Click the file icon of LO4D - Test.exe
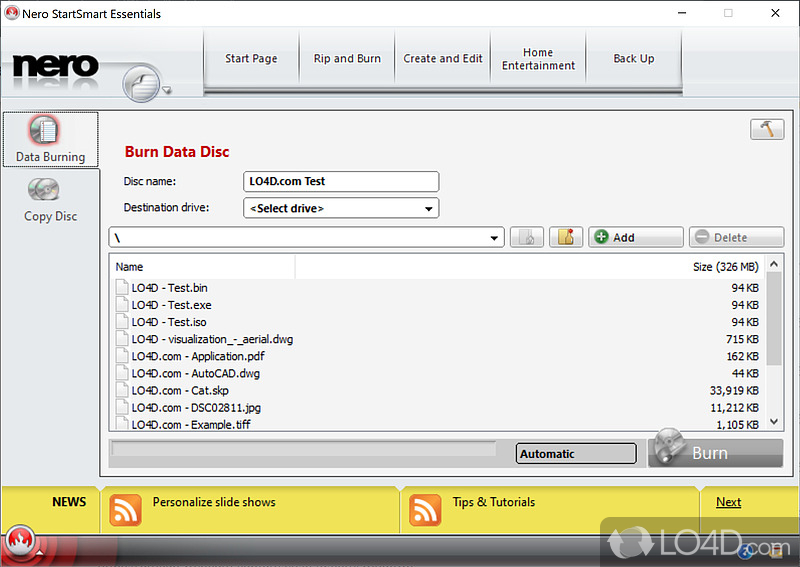 (x=121, y=305)
